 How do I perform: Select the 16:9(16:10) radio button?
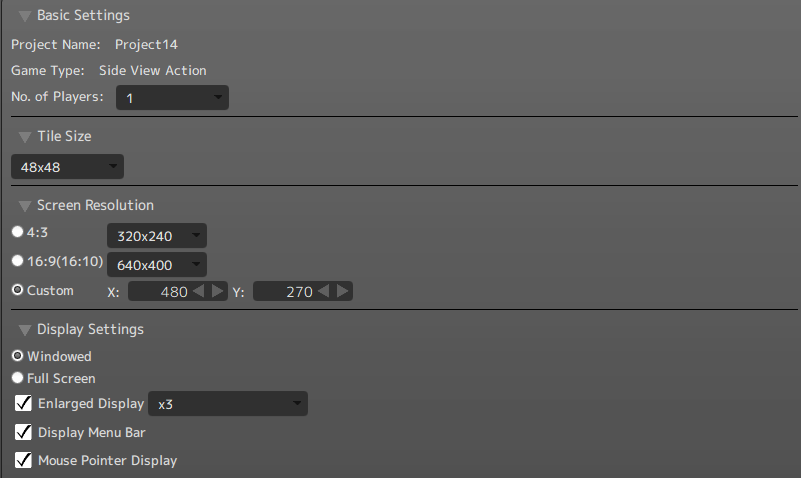coord(17,261)
